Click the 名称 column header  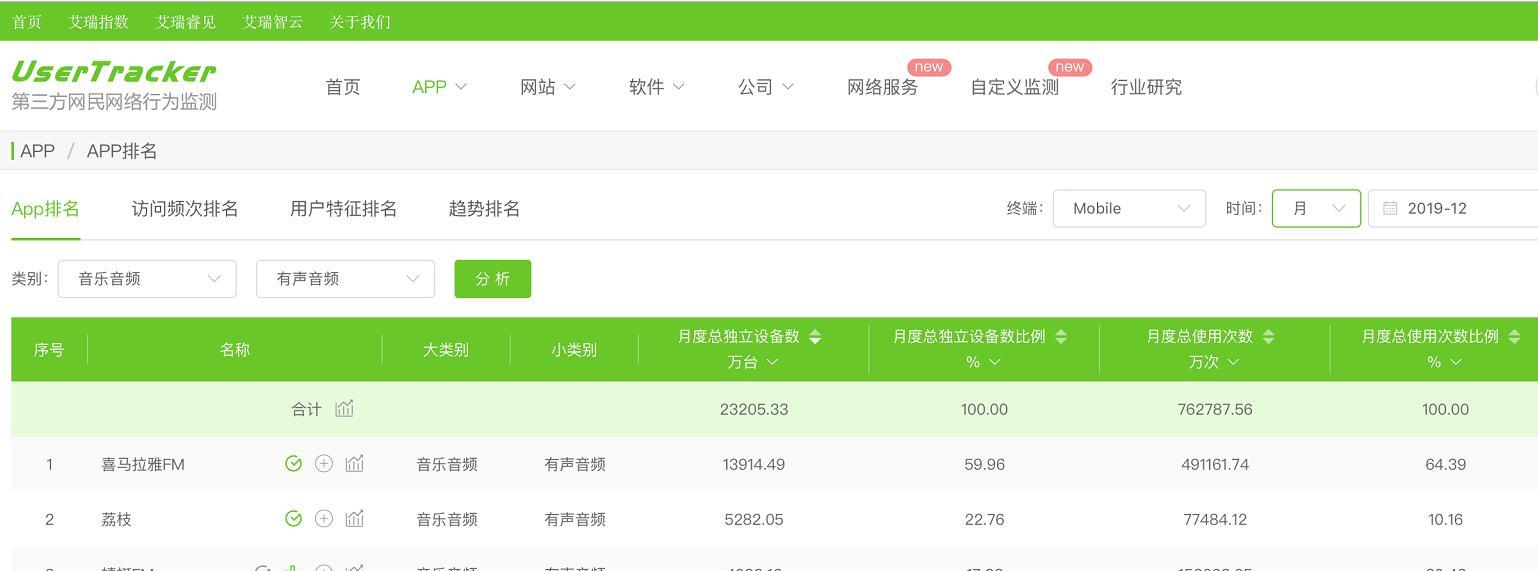point(235,350)
